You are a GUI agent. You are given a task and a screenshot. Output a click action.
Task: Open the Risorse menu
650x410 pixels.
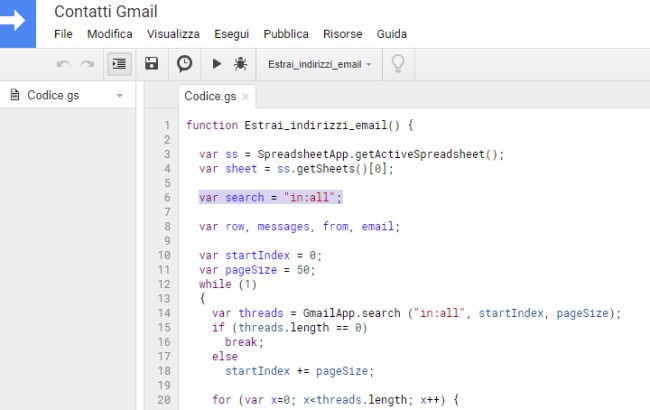(x=342, y=34)
